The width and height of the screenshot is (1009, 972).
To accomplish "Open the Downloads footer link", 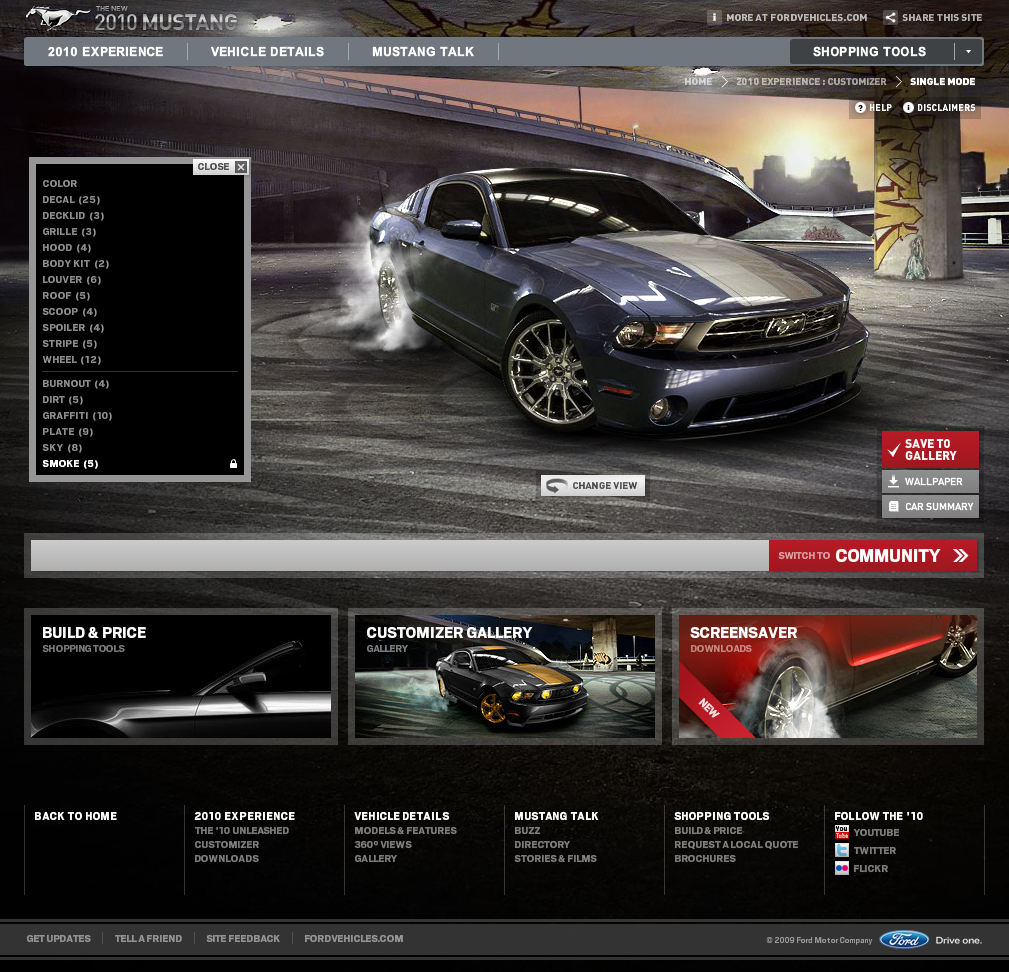I will pyautogui.click(x=227, y=859).
